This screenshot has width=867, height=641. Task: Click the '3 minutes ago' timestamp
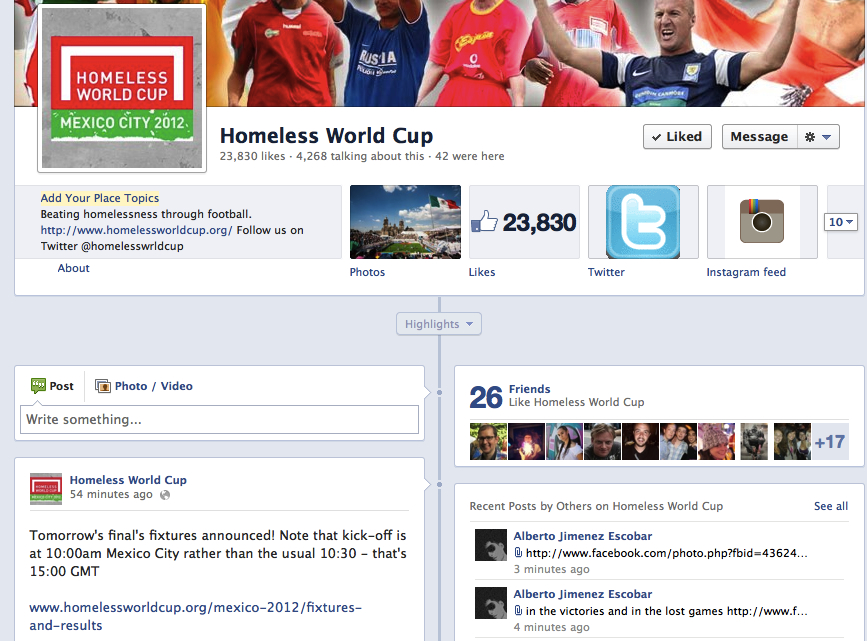pyautogui.click(x=551, y=569)
